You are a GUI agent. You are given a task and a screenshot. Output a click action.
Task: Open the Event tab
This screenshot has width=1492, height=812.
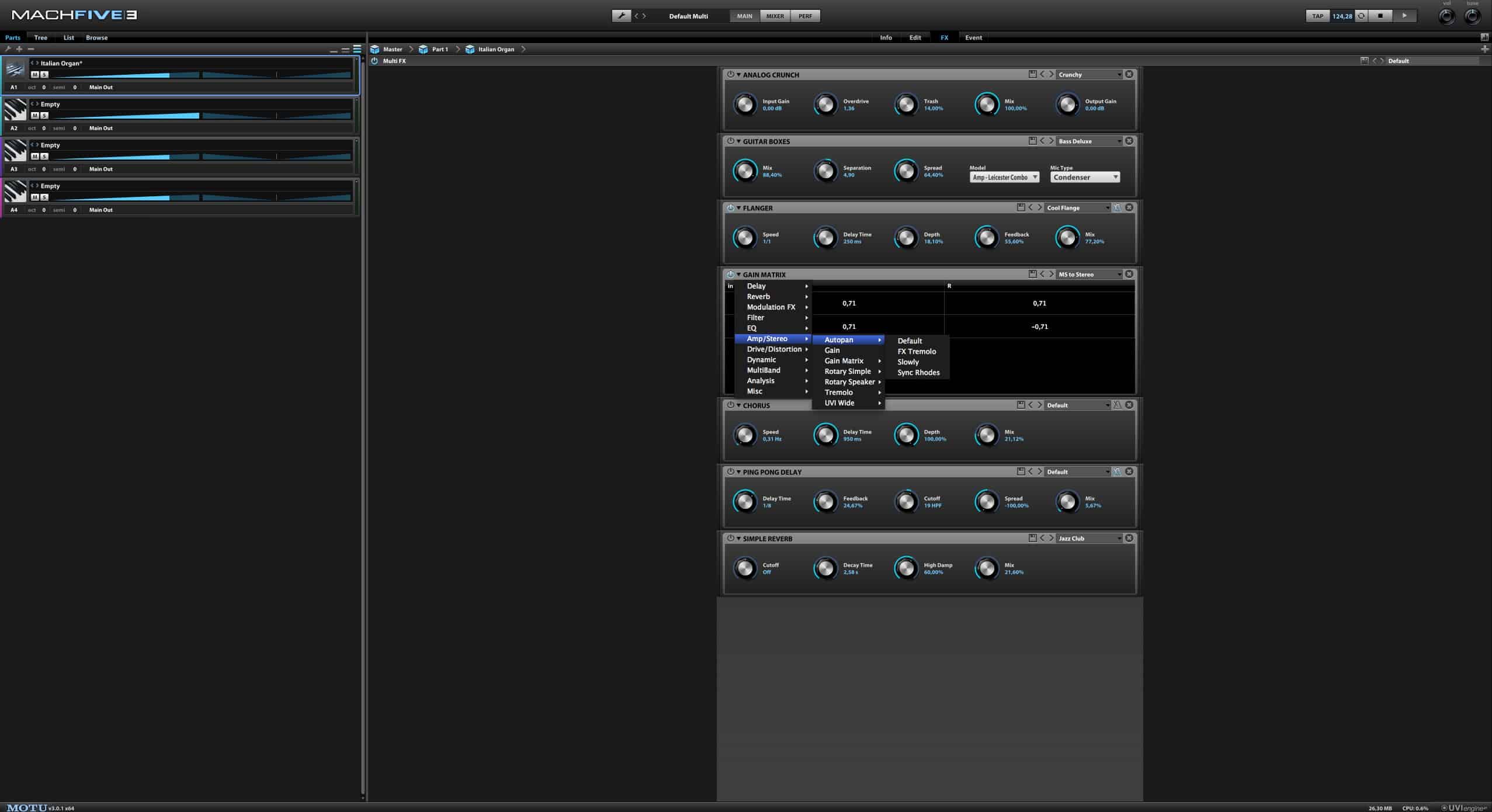[x=973, y=37]
